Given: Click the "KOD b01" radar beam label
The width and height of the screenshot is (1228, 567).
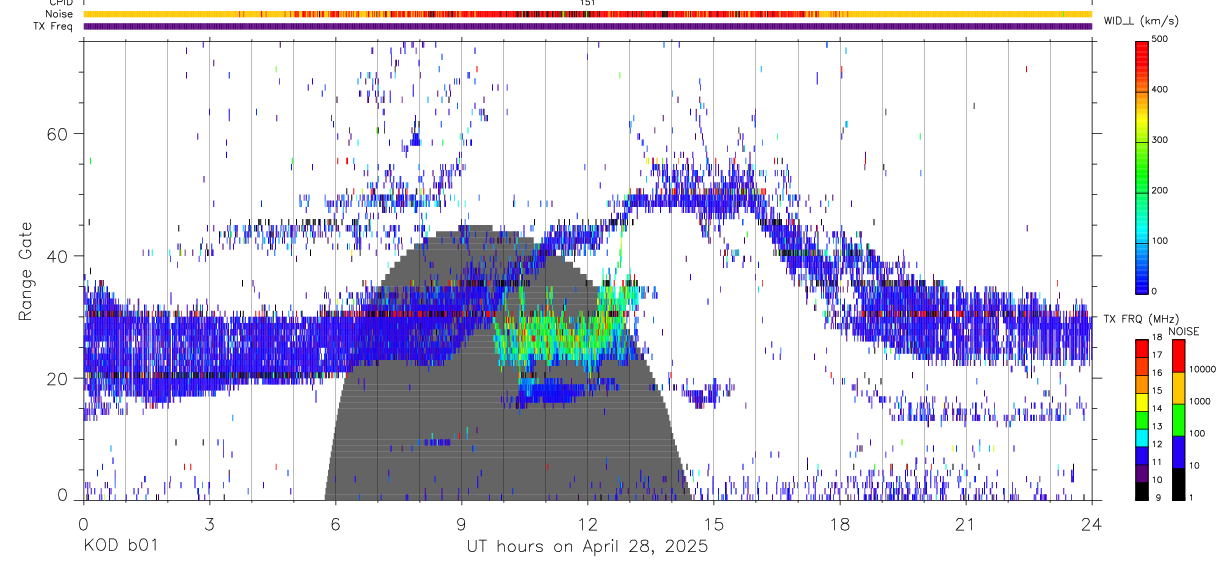Looking at the screenshot, I should tap(120, 546).
